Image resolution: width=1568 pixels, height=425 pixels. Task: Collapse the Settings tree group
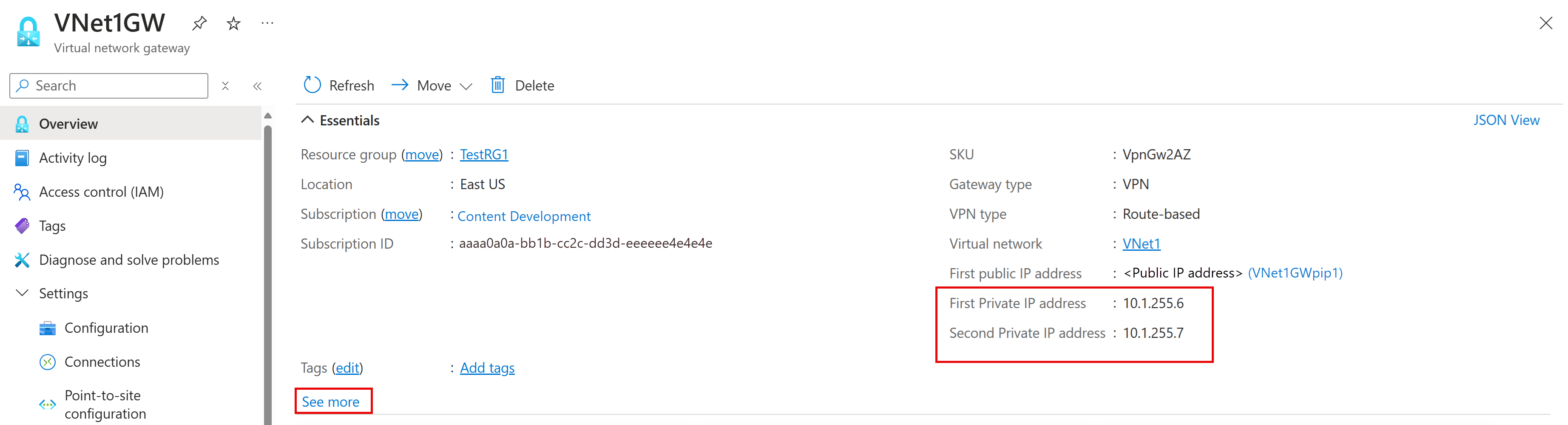pos(23,293)
